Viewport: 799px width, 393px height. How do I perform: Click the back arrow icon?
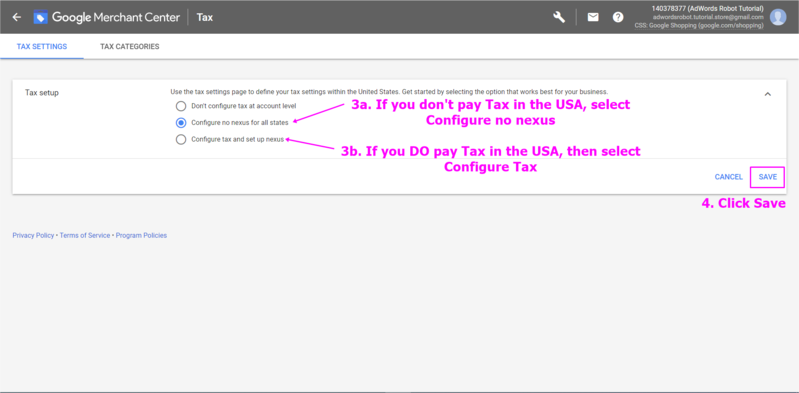17,17
